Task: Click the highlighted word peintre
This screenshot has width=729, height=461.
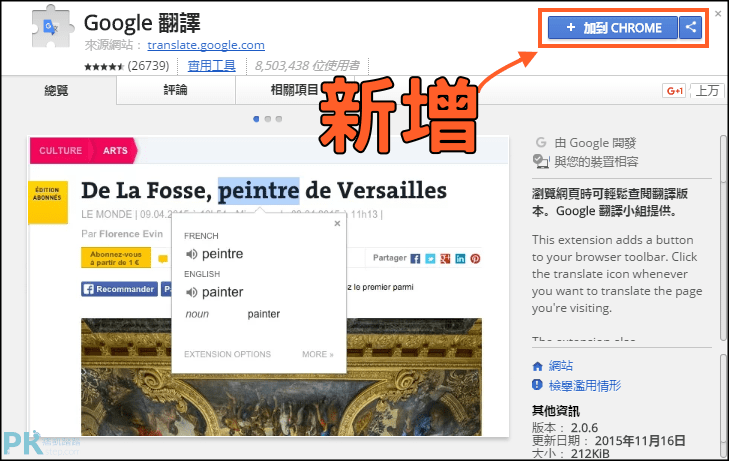Action: pos(258,191)
